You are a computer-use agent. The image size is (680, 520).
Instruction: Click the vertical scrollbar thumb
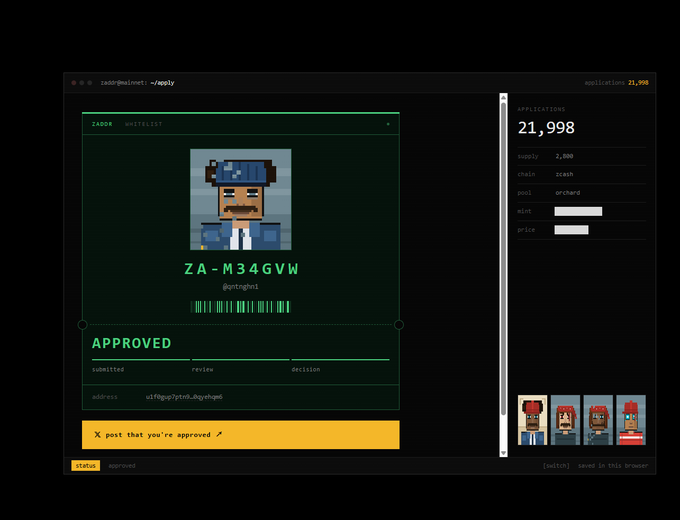pyautogui.click(x=503, y=259)
